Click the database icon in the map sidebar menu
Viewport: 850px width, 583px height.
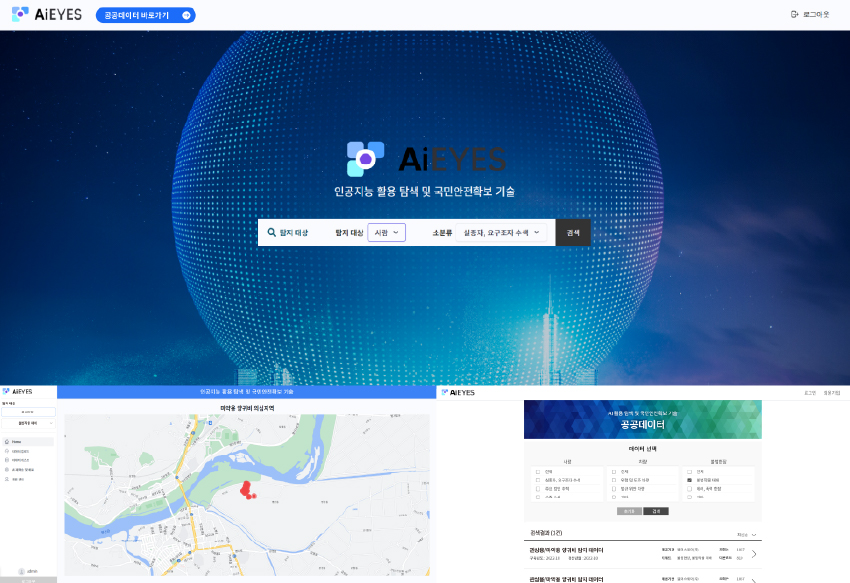pyautogui.click(x=7, y=460)
